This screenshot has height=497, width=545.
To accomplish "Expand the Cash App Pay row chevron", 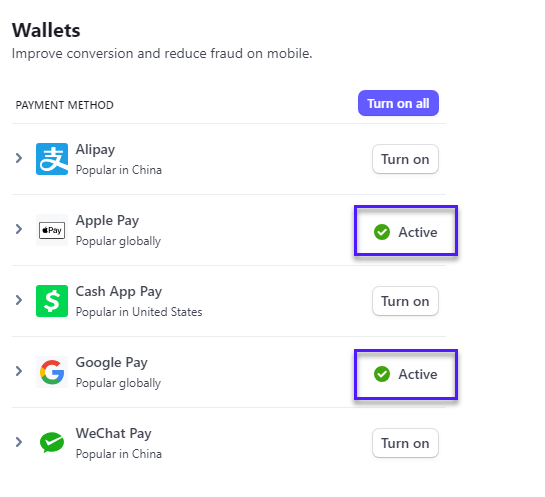I will point(19,300).
